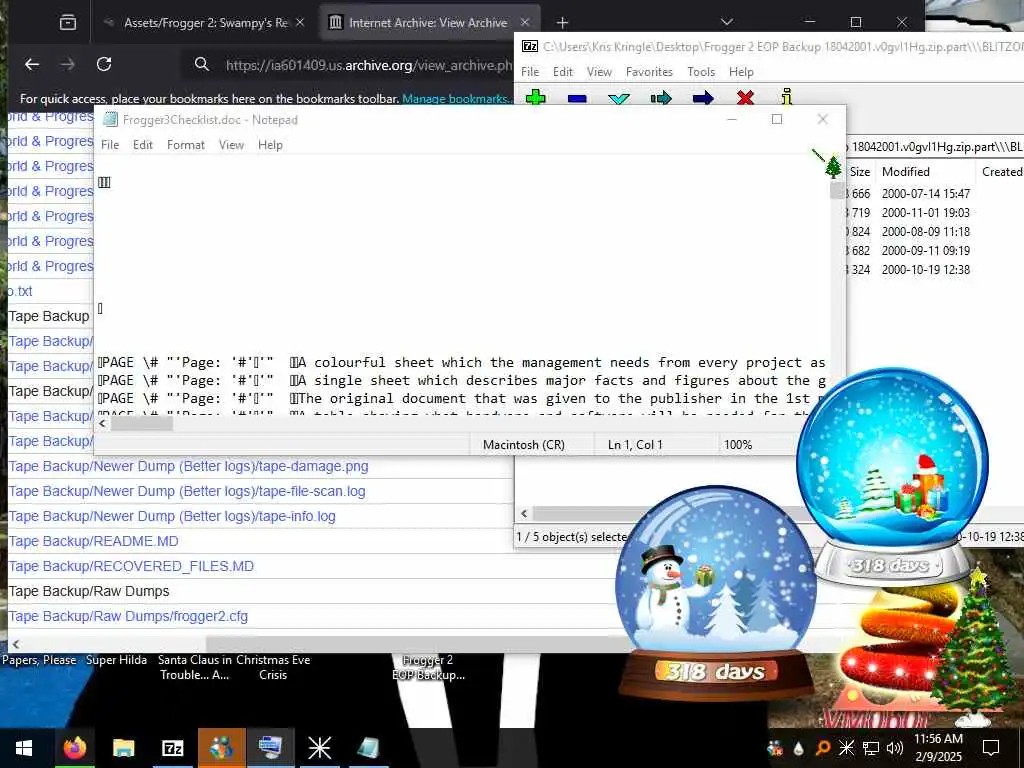Click Notepad horizontal scrollbar thumb
Screen dimensions: 1024x768
[142, 423]
